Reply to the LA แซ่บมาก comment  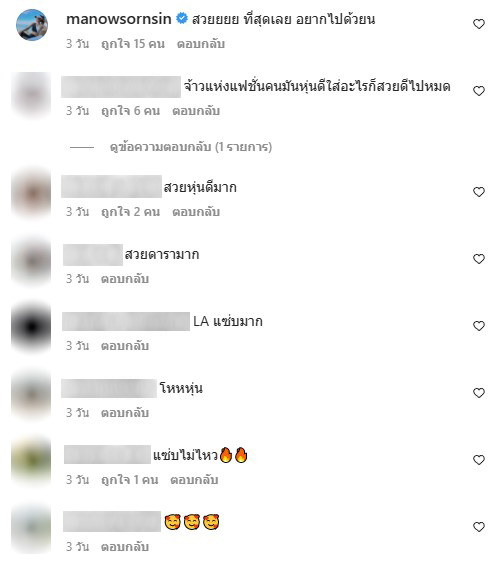[125, 346]
